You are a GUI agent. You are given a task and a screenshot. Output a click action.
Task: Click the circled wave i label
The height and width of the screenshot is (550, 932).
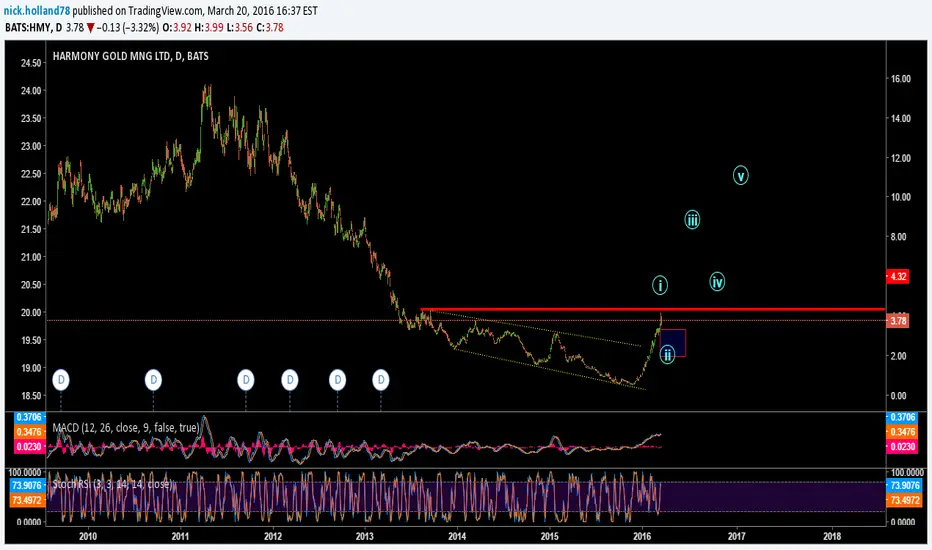(660, 285)
